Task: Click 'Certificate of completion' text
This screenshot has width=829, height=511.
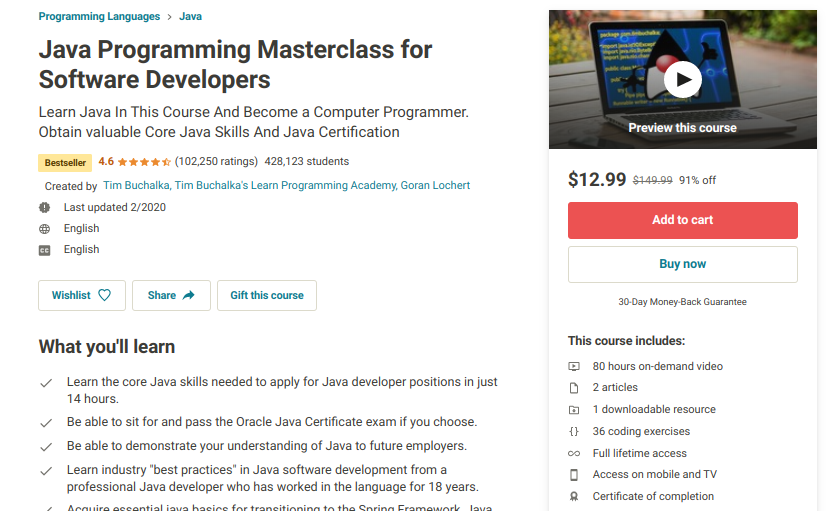Action: tap(653, 496)
